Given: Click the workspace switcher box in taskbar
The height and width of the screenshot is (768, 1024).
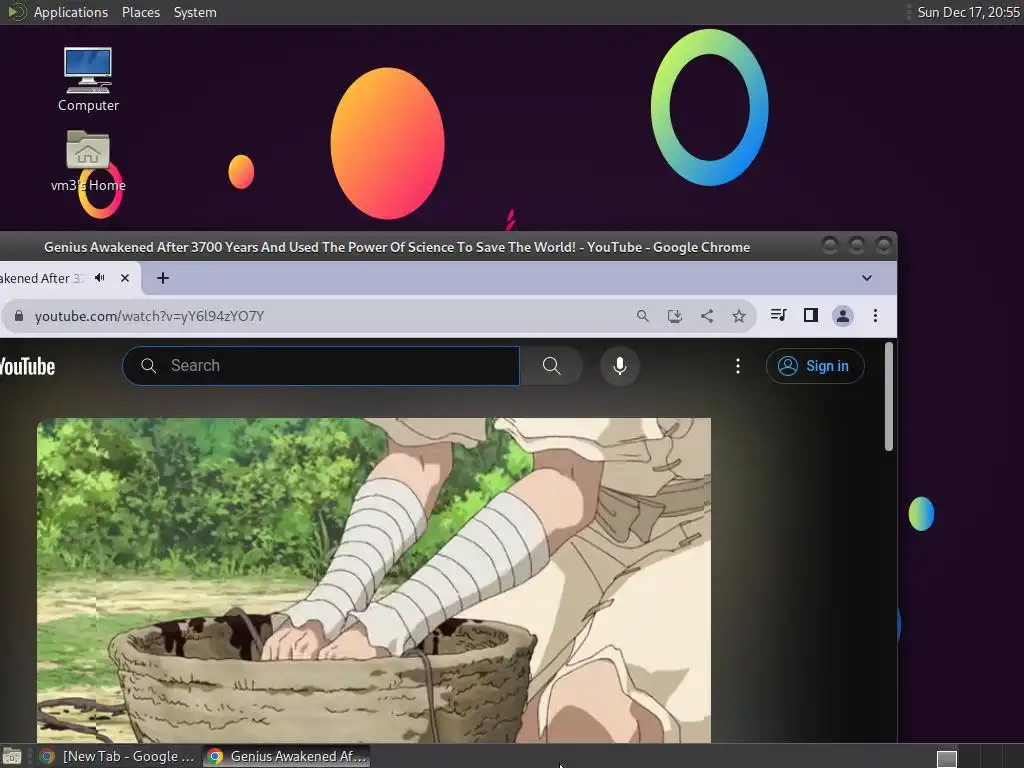Looking at the screenshot, I should (x=946, y=758).
